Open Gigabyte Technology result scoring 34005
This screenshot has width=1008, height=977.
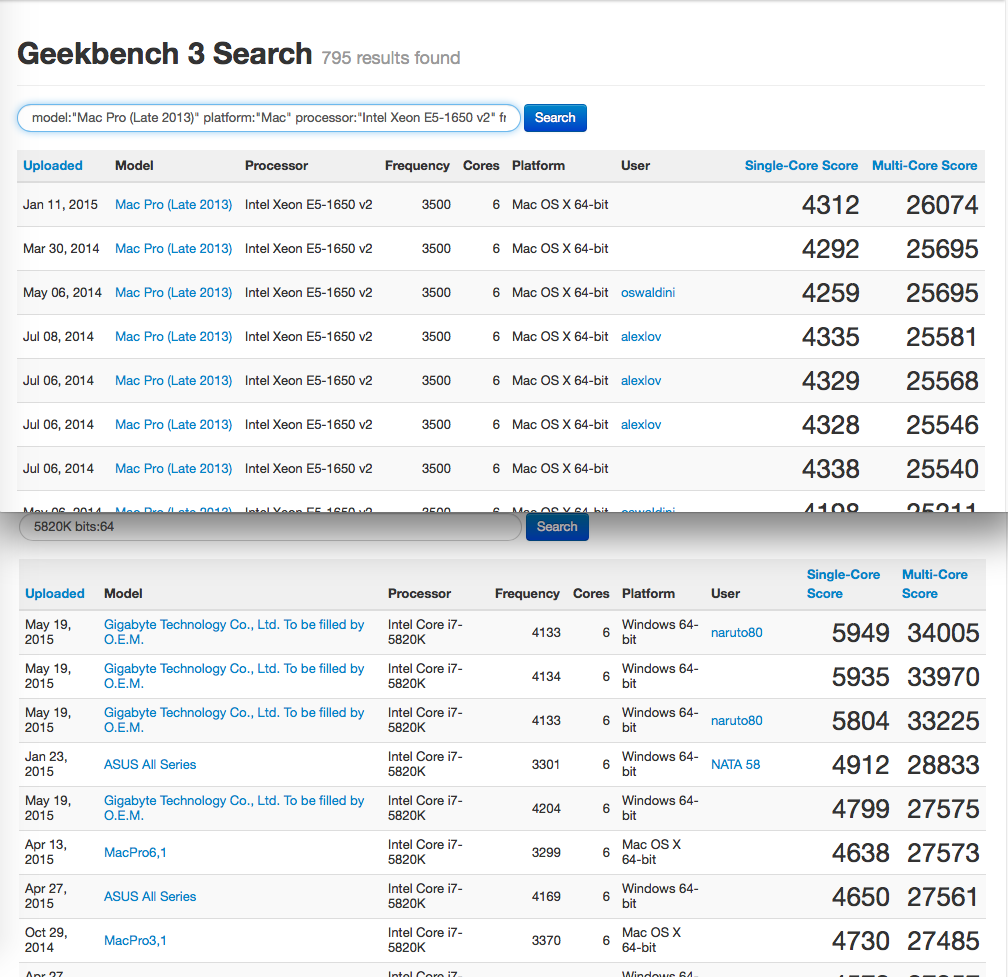click(234, 632)
